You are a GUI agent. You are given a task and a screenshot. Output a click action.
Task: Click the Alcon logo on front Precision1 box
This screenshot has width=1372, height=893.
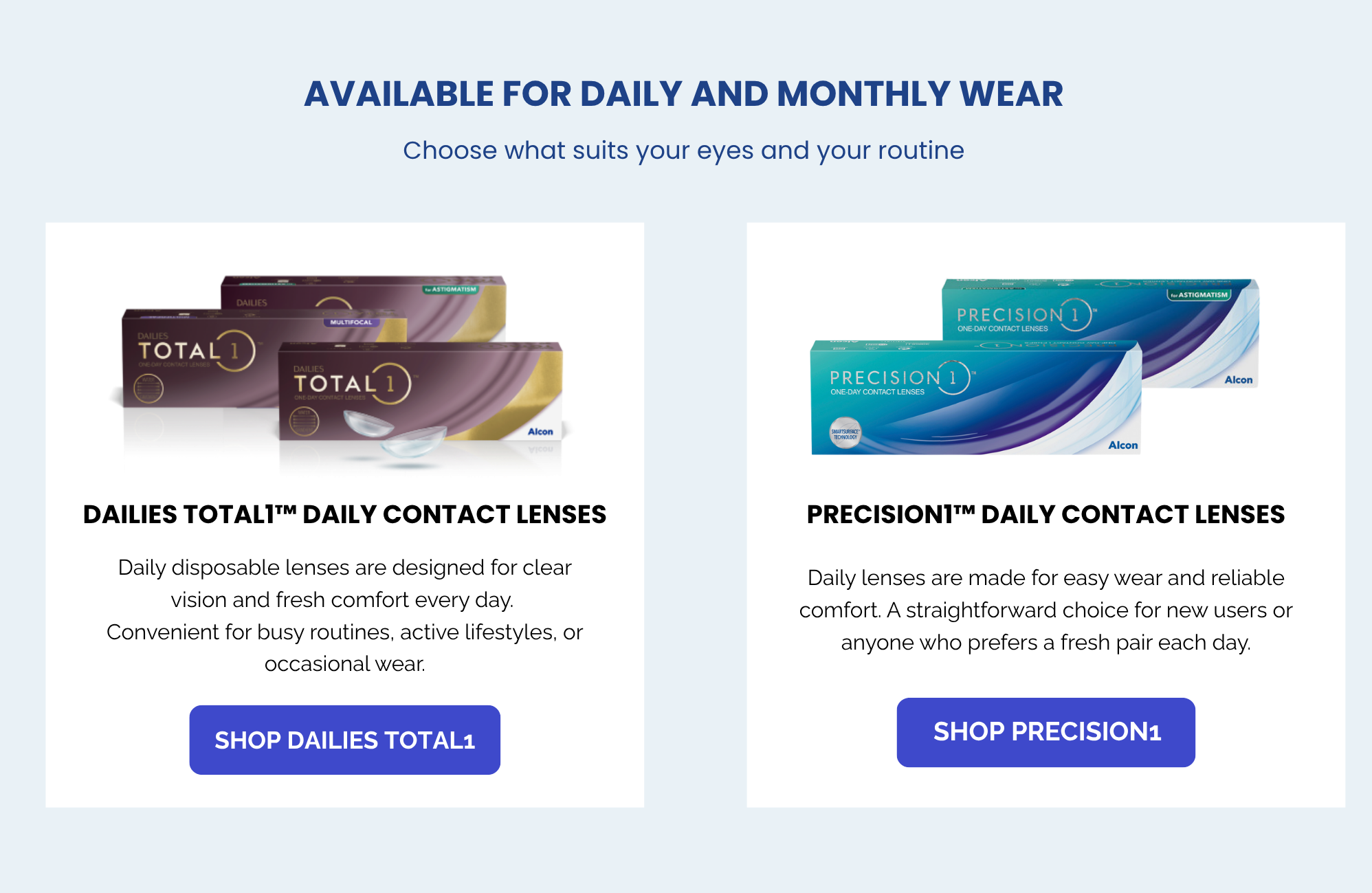[1122, 445]
